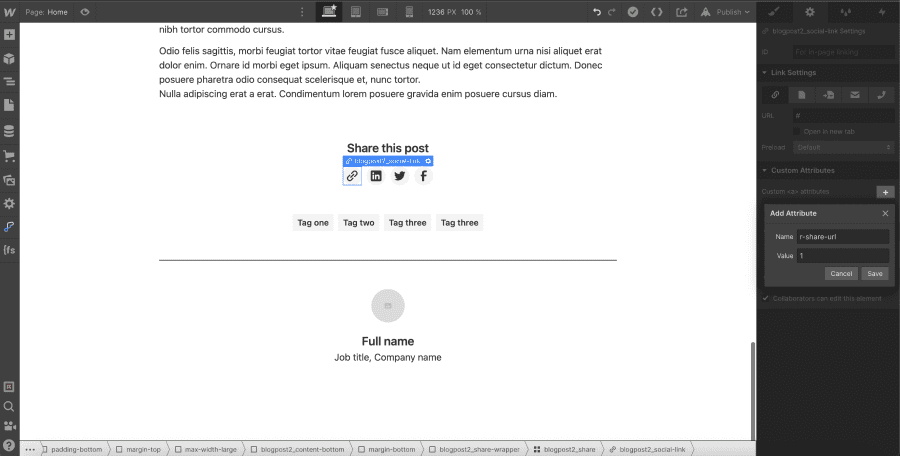Image resolution: width=900 pixels, height=456 pixels.
Task: Click the author avatar image placeholder
Action: [x=388, y=306]
